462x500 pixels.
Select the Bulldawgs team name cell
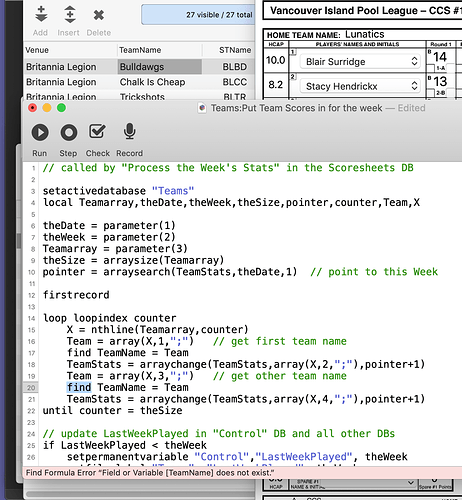(159, 67)
